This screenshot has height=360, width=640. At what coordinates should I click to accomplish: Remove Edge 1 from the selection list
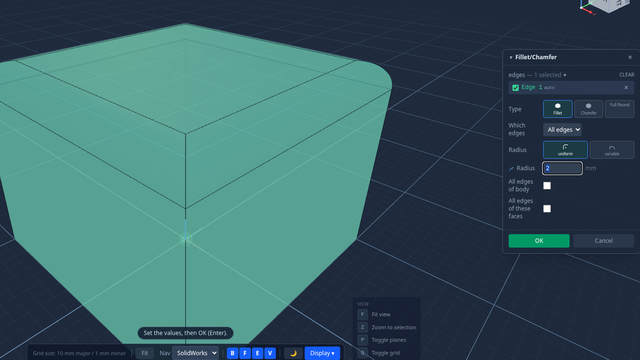[626, 87]
